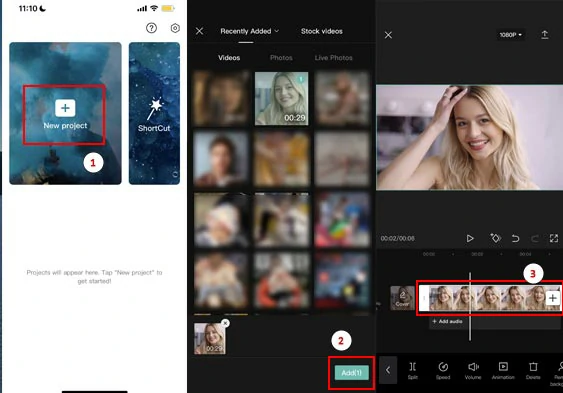
Task: Add a keyframe with diamond icon
Action: (x=495, y=238)
